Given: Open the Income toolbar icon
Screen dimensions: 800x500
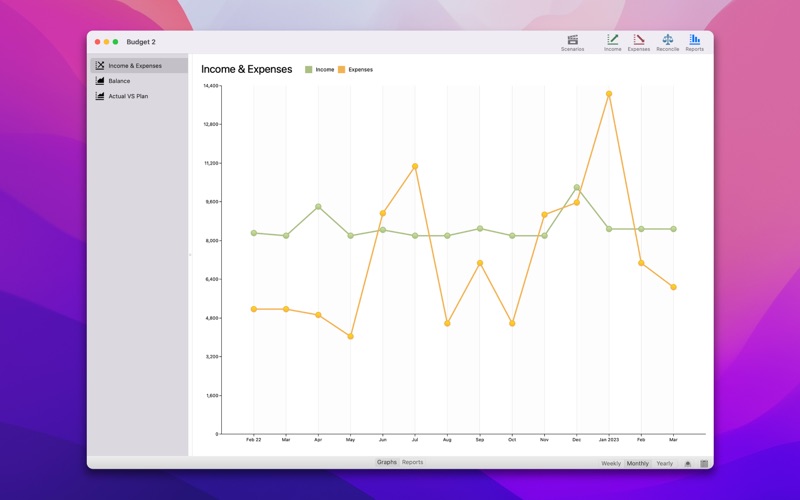Looking at the screenshot, I should coord(612,42).
